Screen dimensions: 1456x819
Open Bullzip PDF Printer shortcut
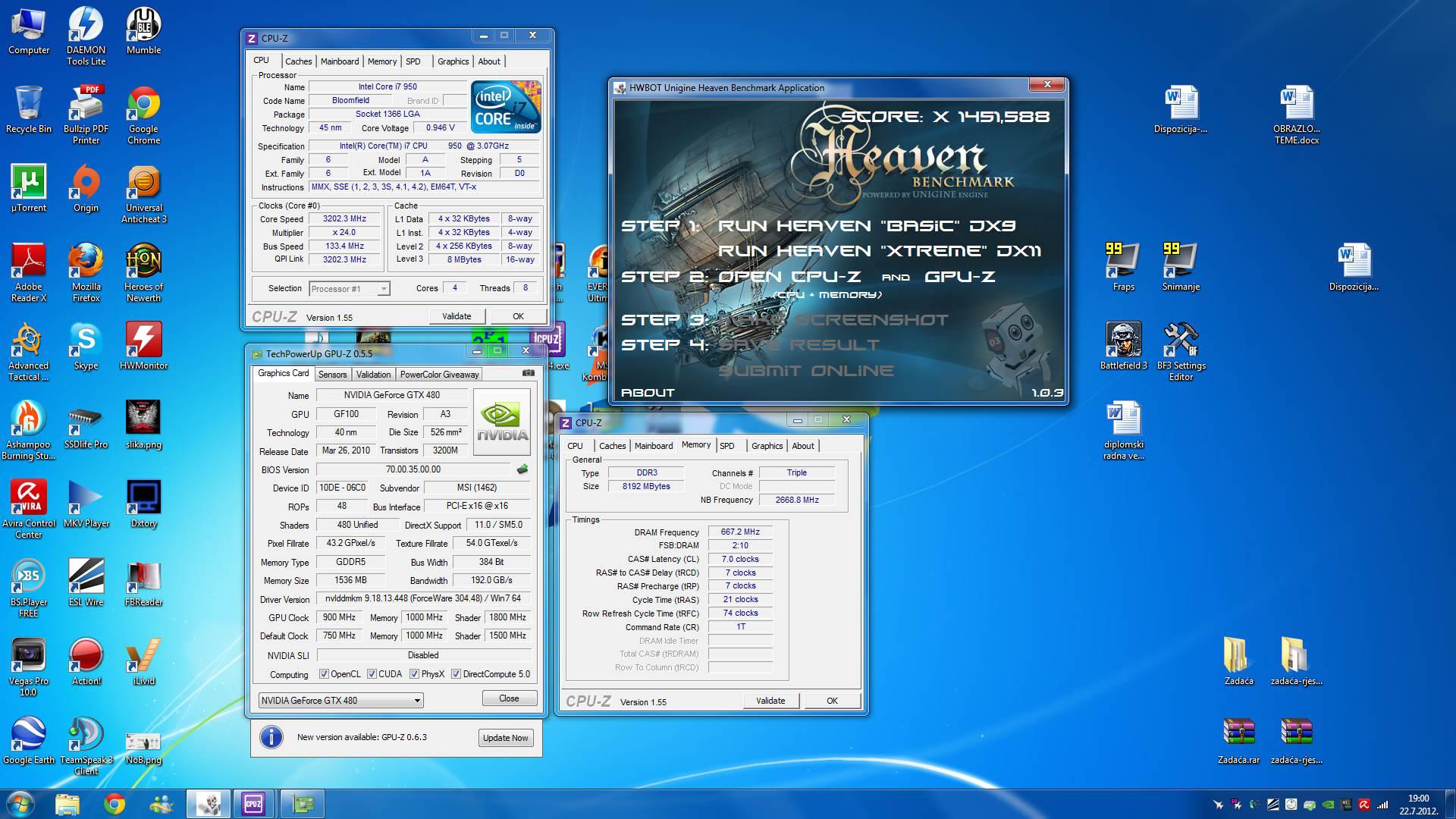(x=86, y=114)
